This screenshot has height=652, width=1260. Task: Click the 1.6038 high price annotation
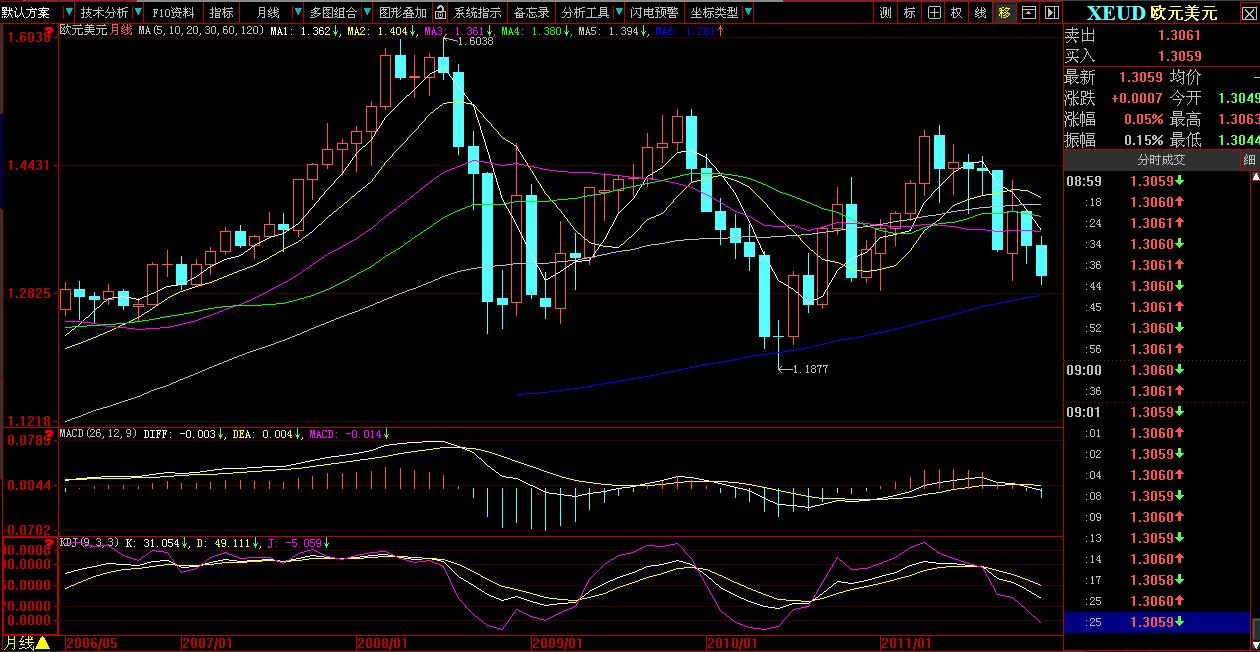coord(475,42)
